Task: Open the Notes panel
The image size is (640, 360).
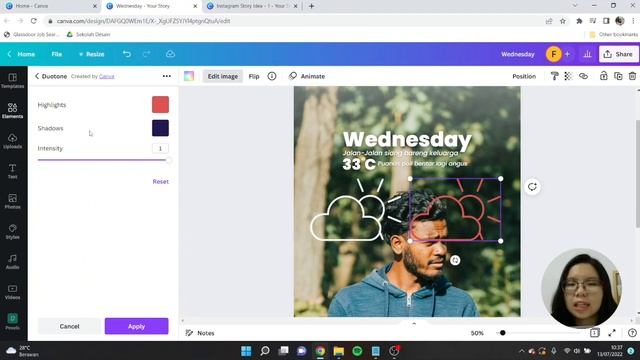Action: [200, 333]
